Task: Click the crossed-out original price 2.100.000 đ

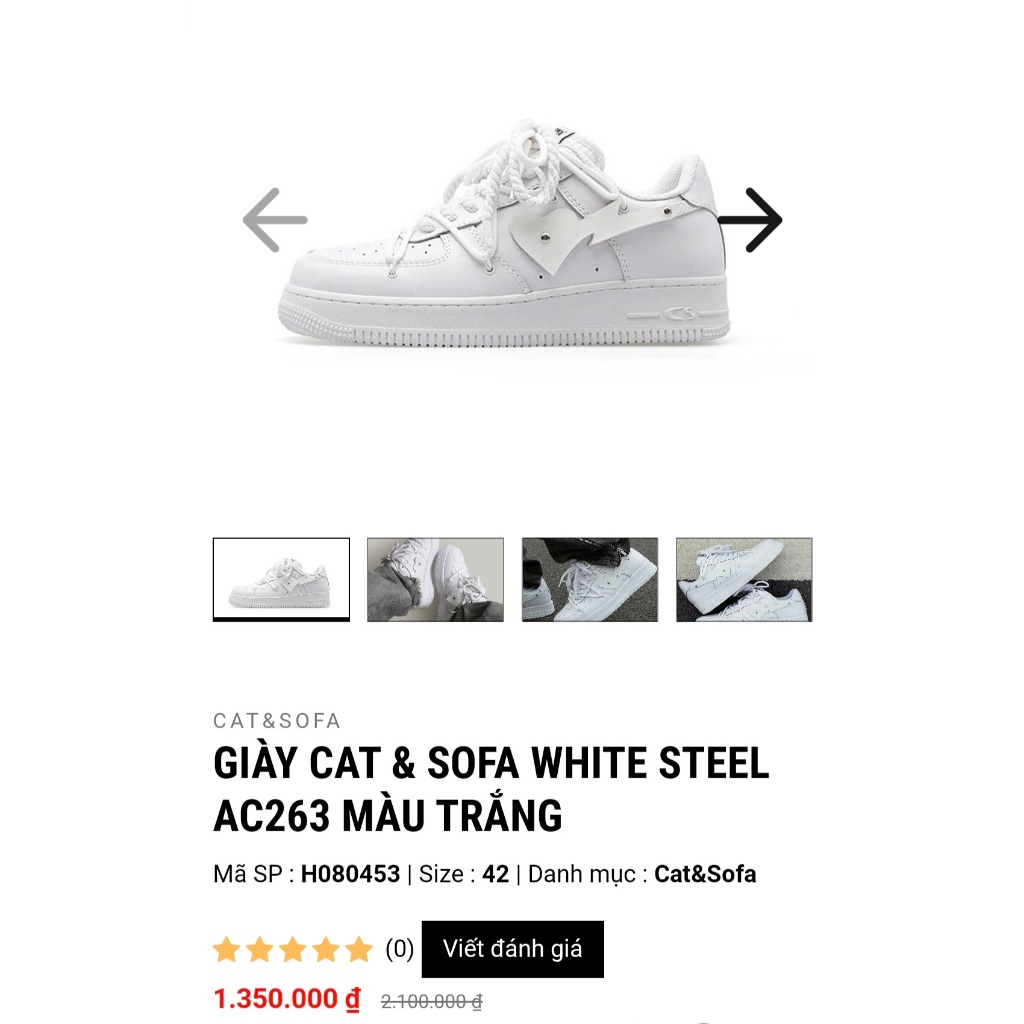Action: coord(430,999)
